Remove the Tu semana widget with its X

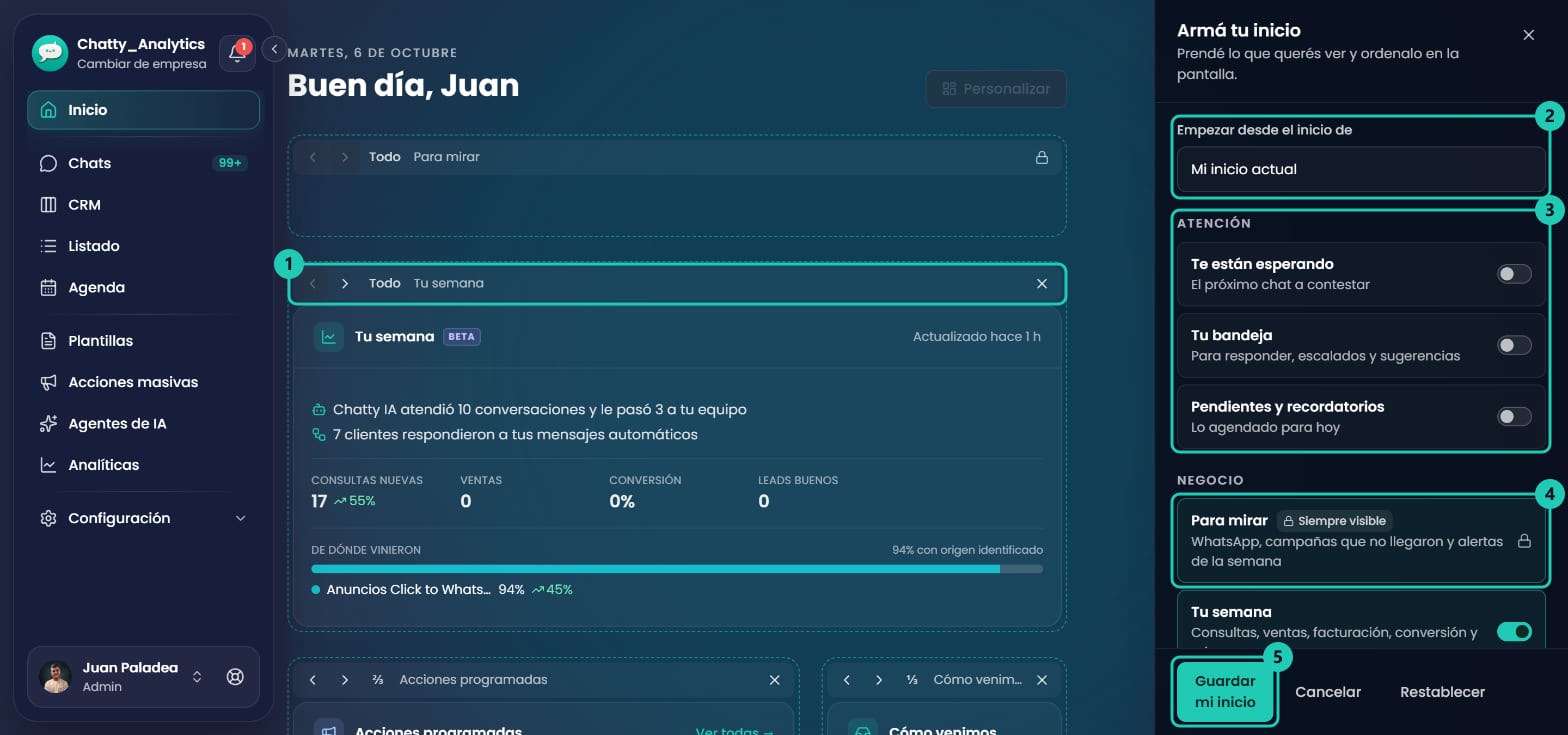tap(1042, 284)
